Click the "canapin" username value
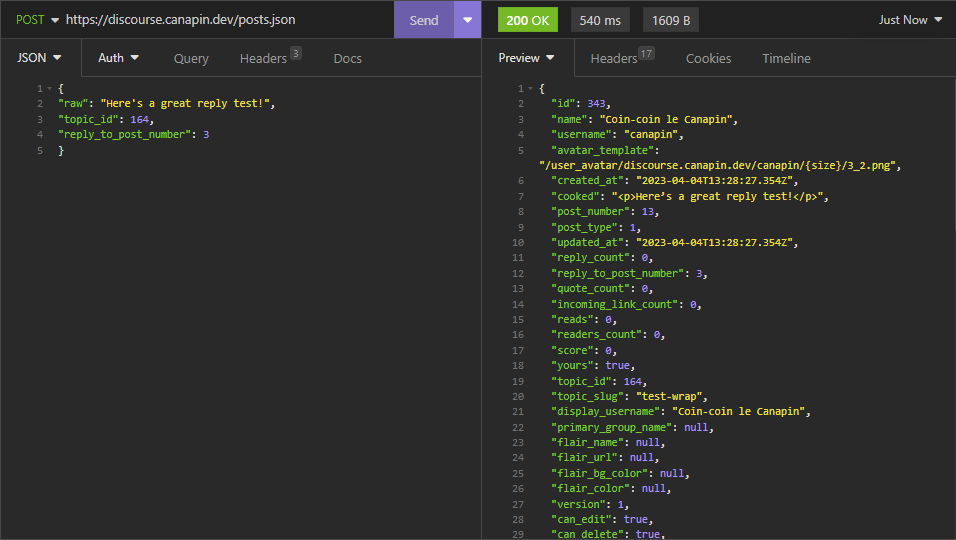This screenshot has height=540, width=956. click(x=651, y=135)
